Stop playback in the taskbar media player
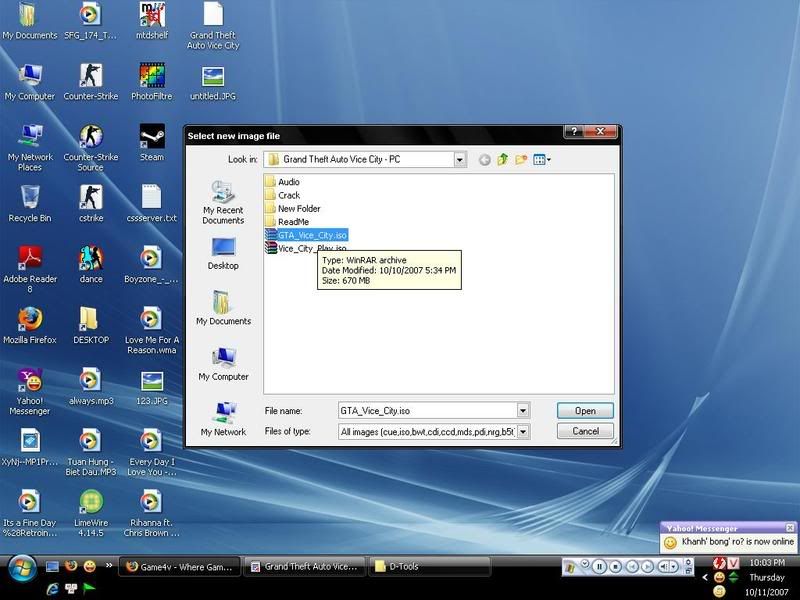This screenshot has width=800, height=600. coord(616,566)
